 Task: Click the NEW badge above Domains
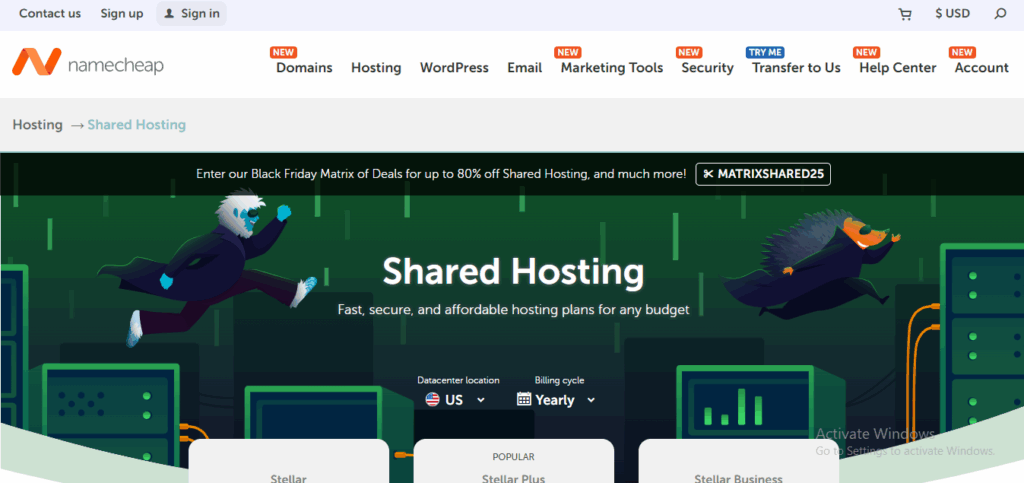[x=283, y=52]
